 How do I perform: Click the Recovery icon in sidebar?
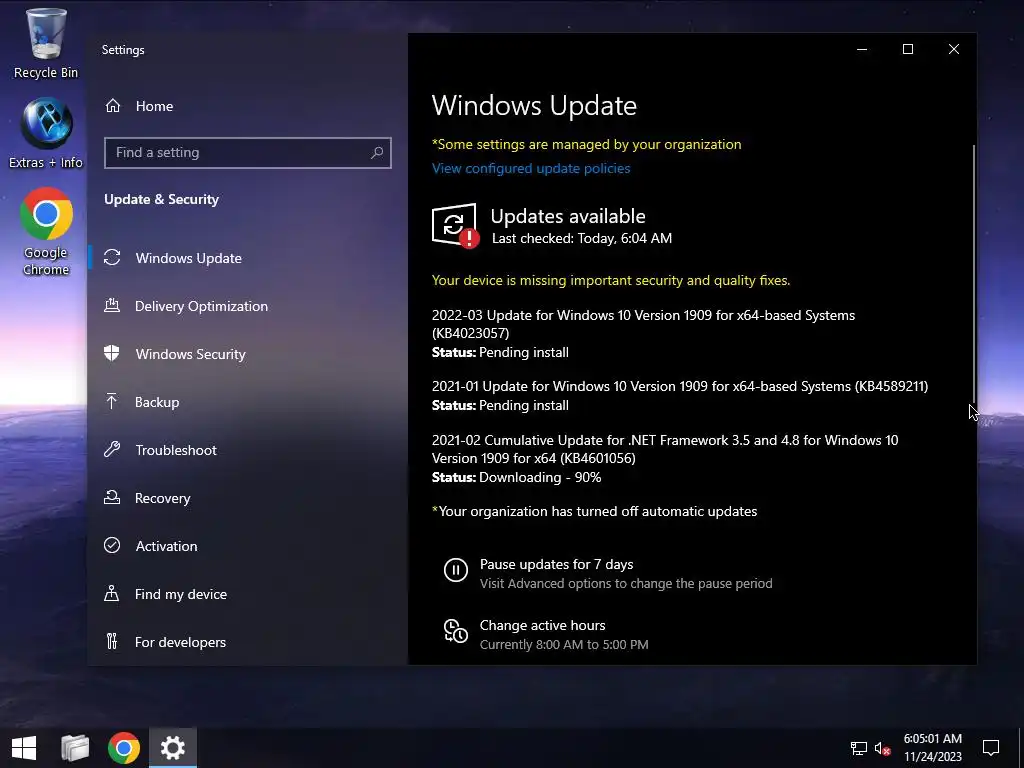point(112,498)
